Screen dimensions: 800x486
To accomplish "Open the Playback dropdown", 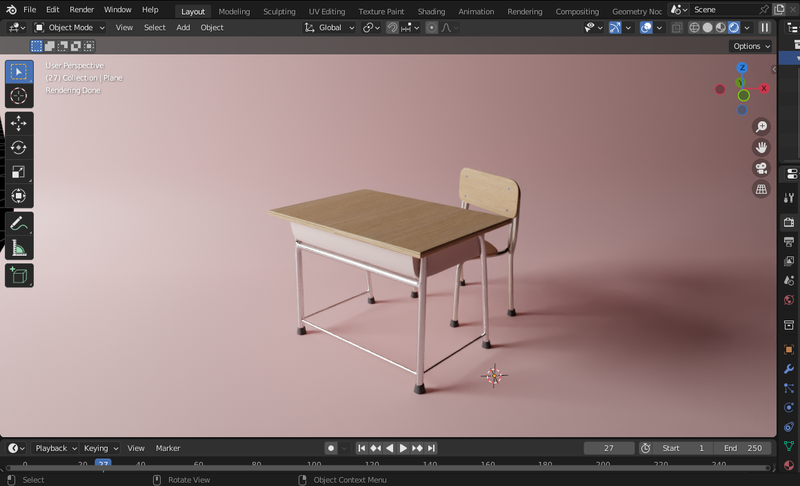I will click(56, 448).
